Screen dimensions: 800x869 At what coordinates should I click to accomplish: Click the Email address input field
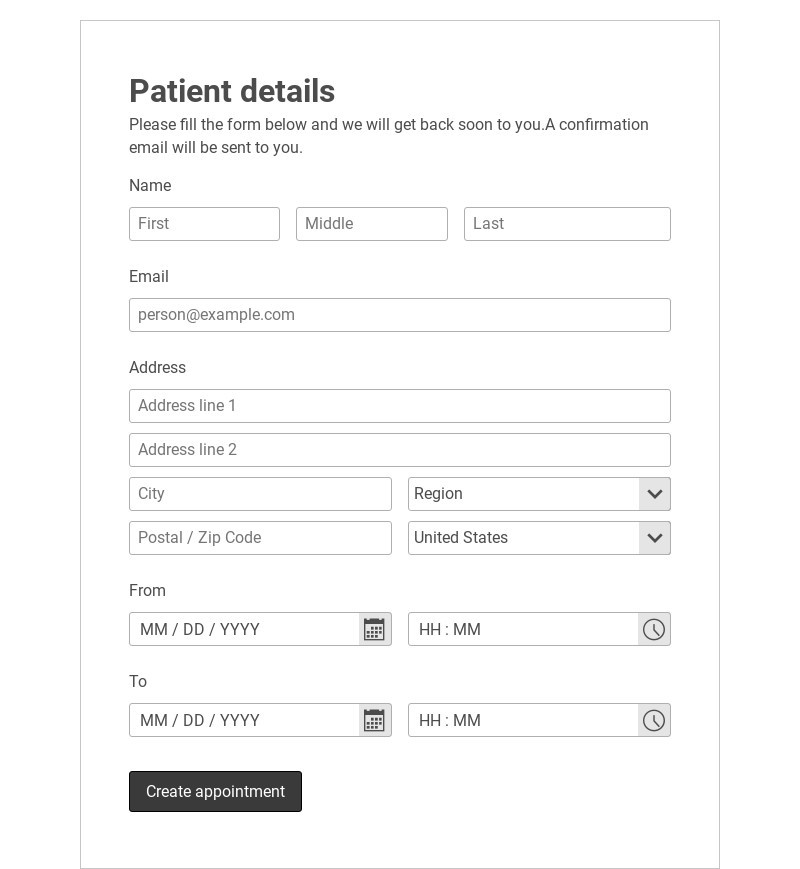coord(399,315)
